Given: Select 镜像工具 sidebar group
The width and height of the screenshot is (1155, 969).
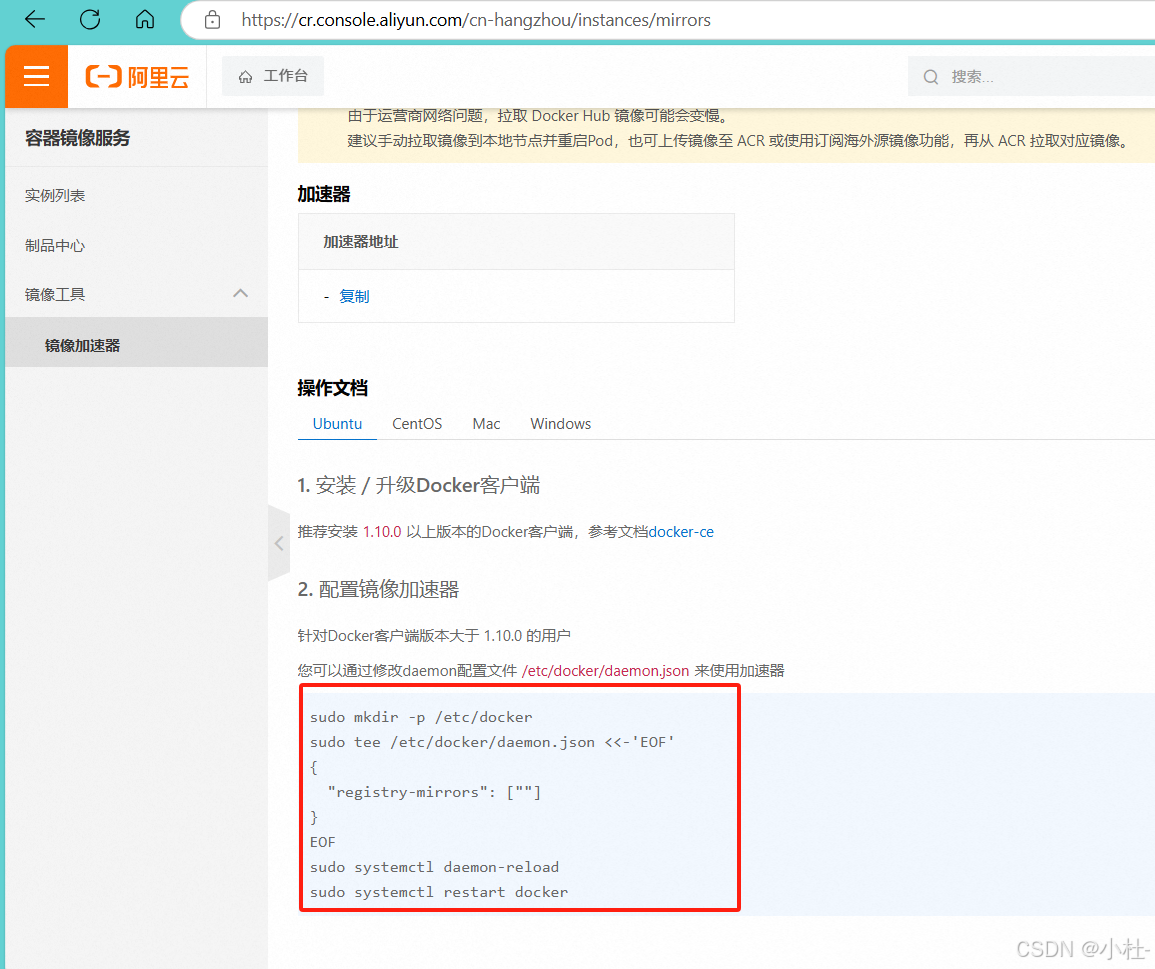Looking at the screenshot, I should (x=136, y=294).
